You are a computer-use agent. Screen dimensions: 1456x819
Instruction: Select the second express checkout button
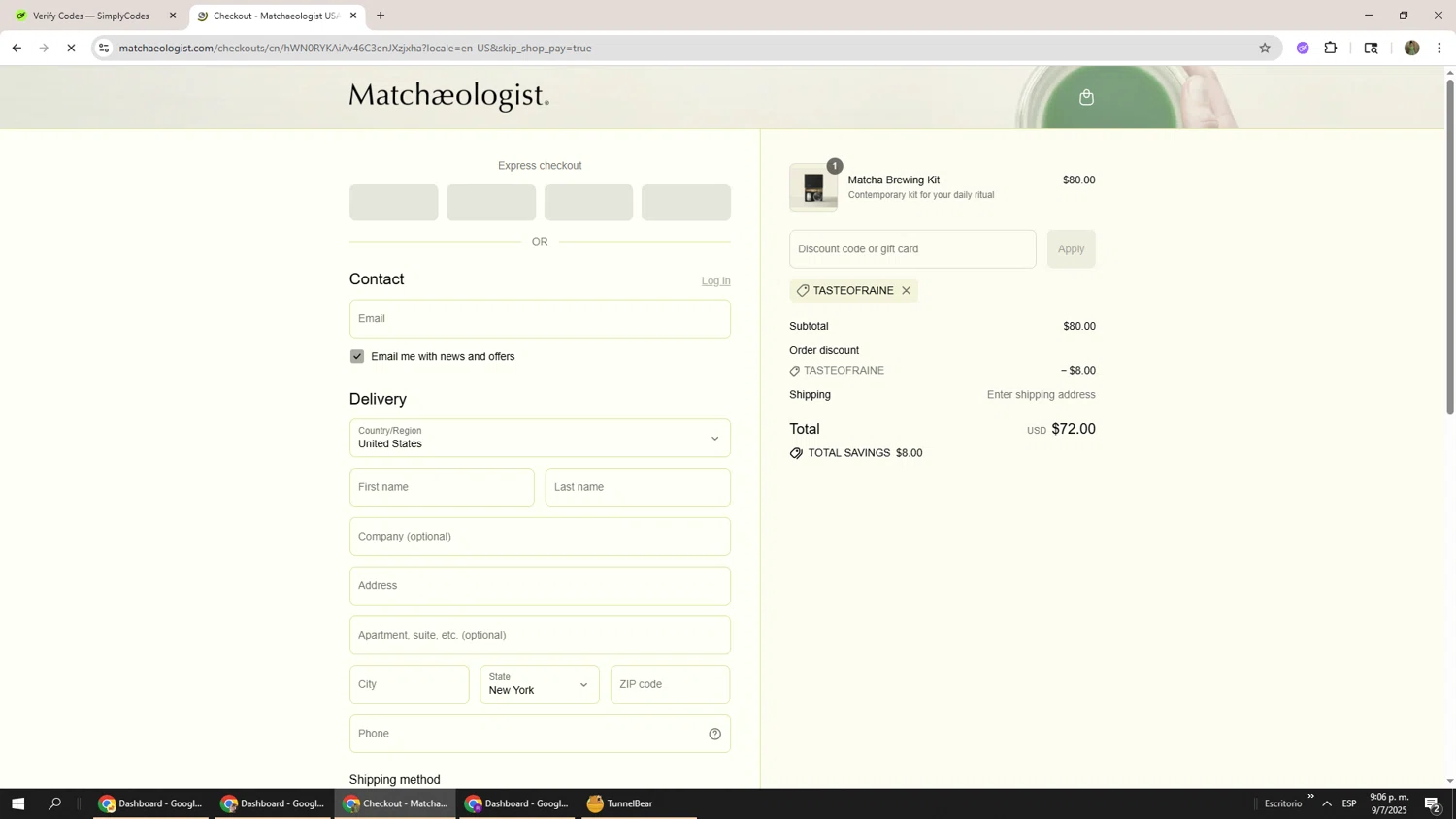tap(491, 203)
